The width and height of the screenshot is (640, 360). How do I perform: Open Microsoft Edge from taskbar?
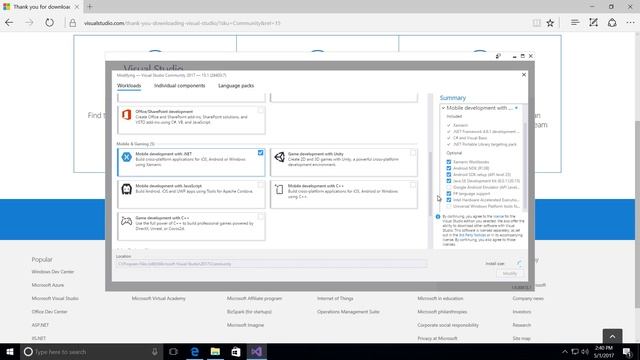click(195, 351)
